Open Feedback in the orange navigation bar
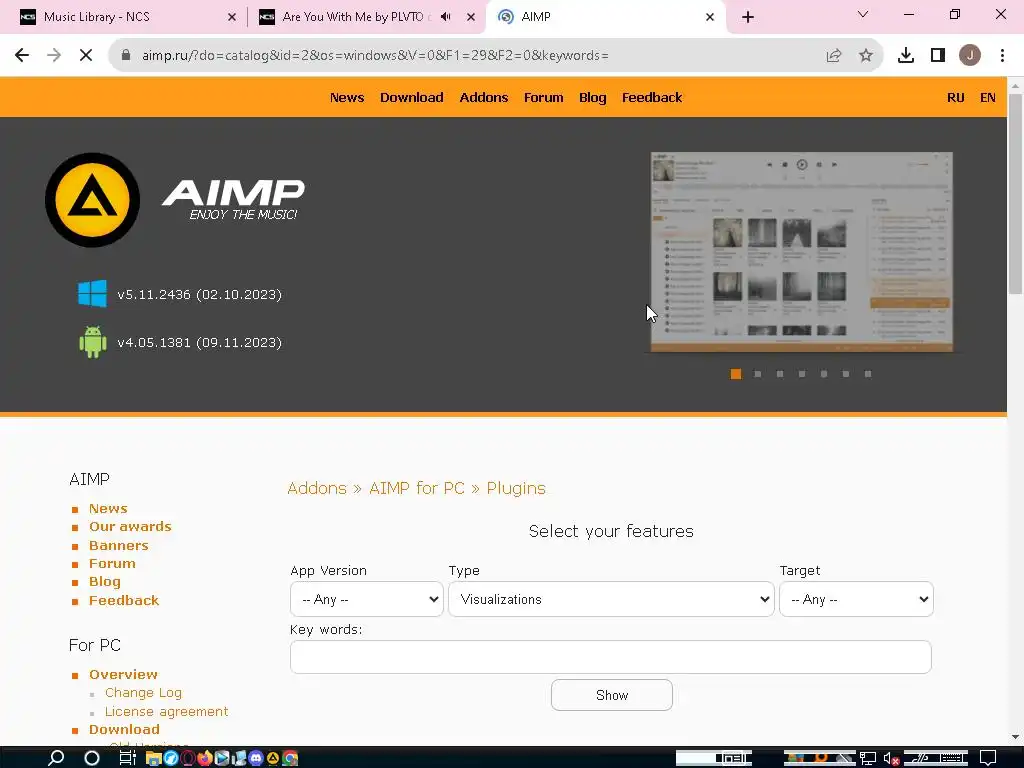The height and width of the screenshot is (768, 1024). pos(652,97)
